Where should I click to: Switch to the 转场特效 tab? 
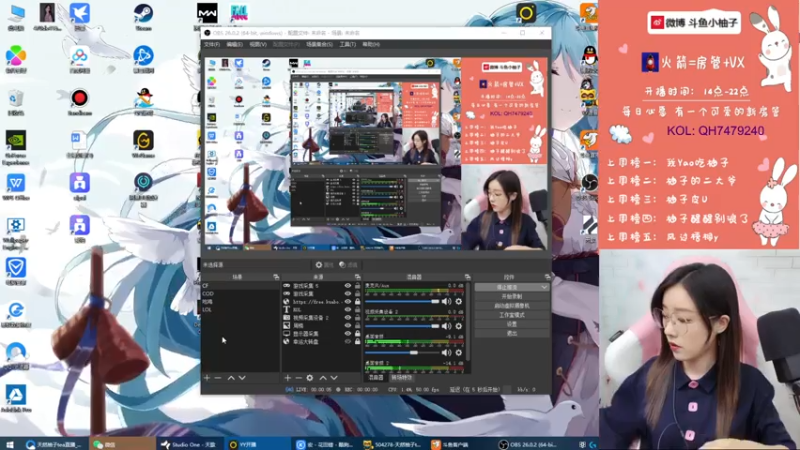402,378
